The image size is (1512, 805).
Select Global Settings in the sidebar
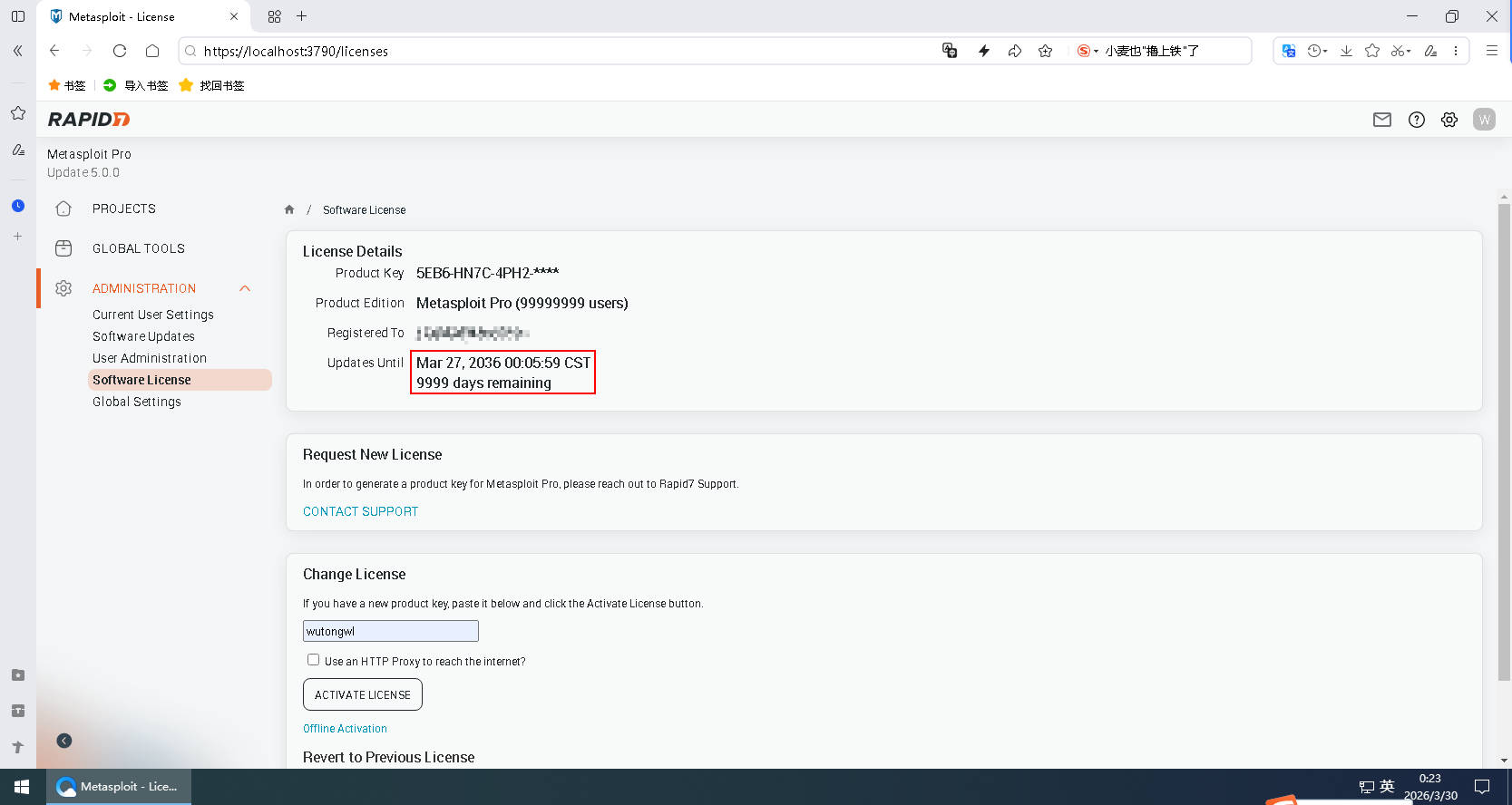click(137, 402)
